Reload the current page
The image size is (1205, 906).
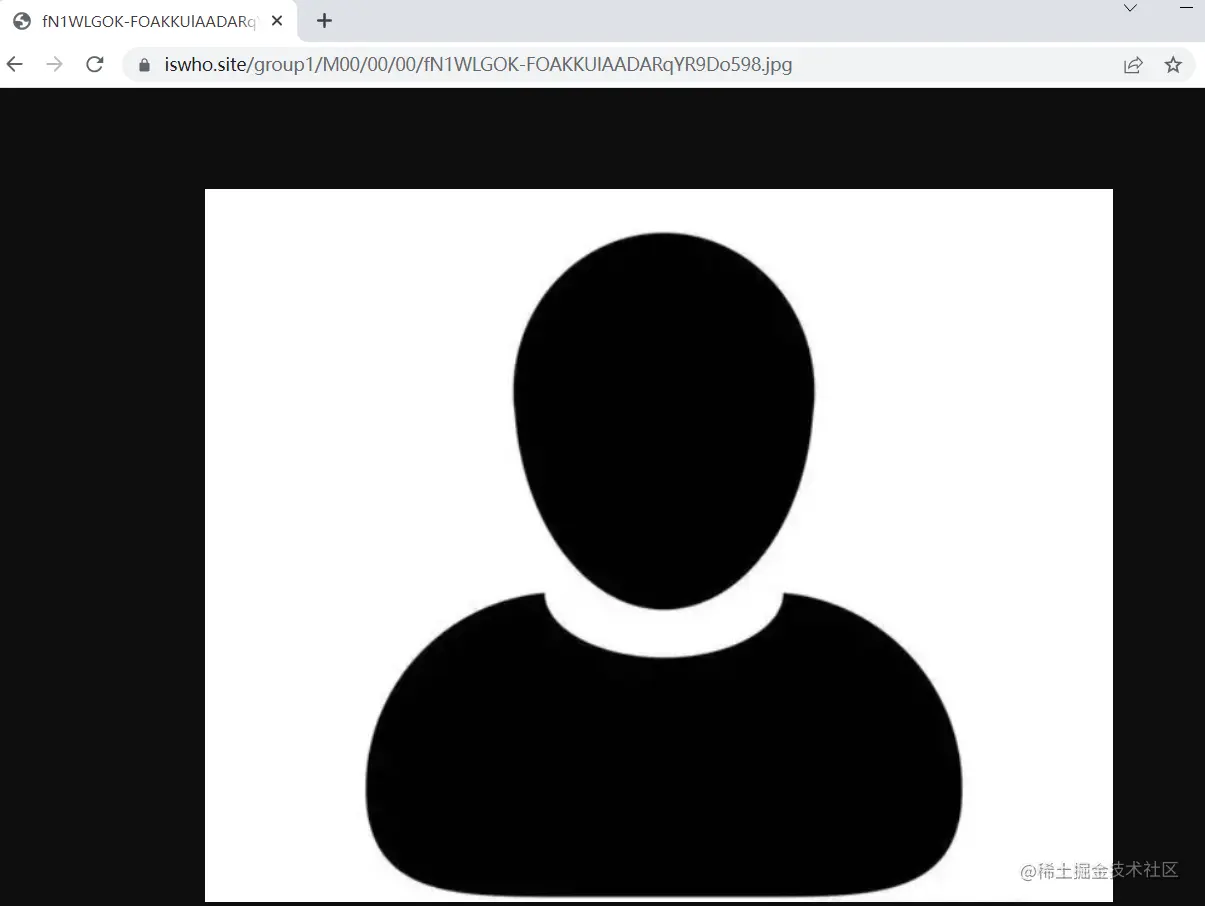(x=94, y=64)
